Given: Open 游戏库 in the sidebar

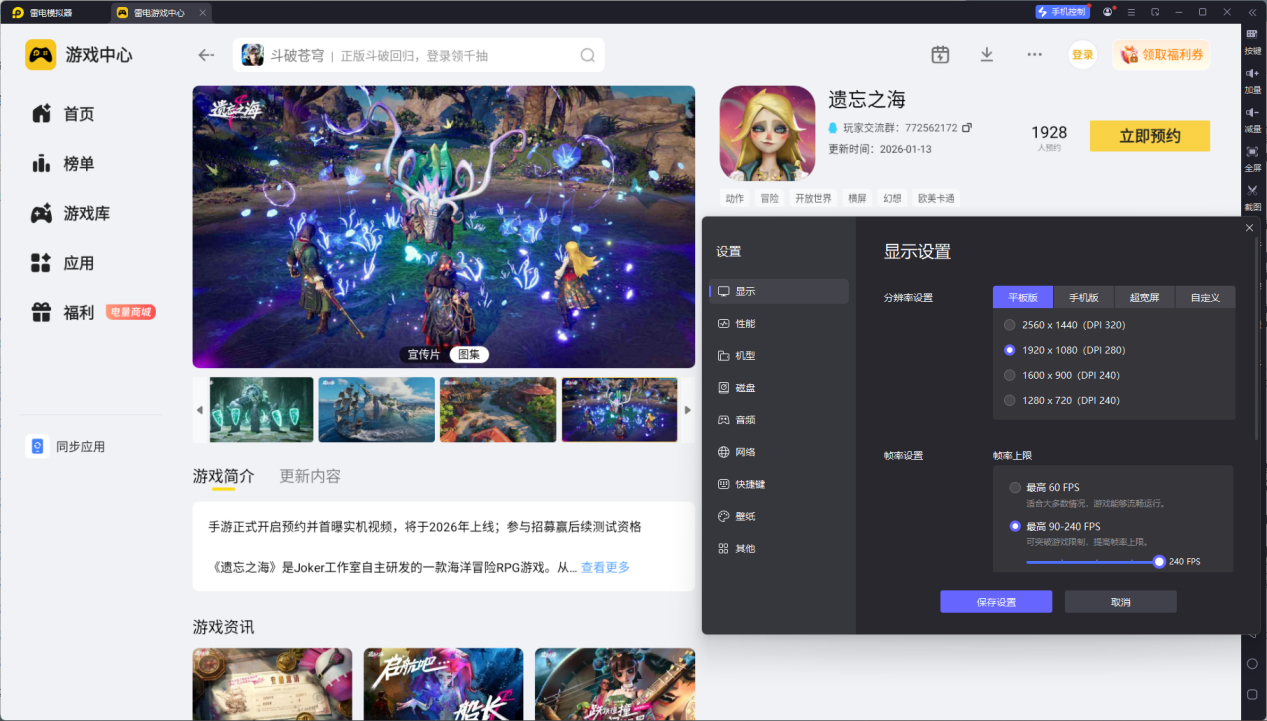Looking at the screenshot, I should [70, 213].
